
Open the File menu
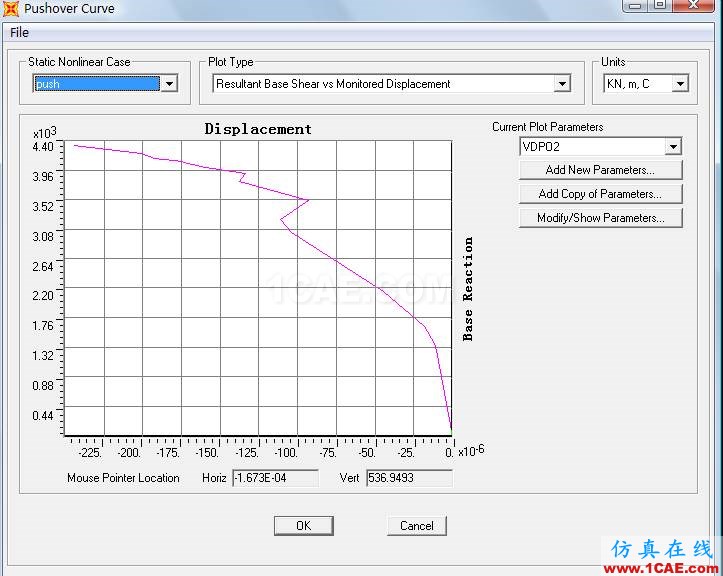coord(19,33)
